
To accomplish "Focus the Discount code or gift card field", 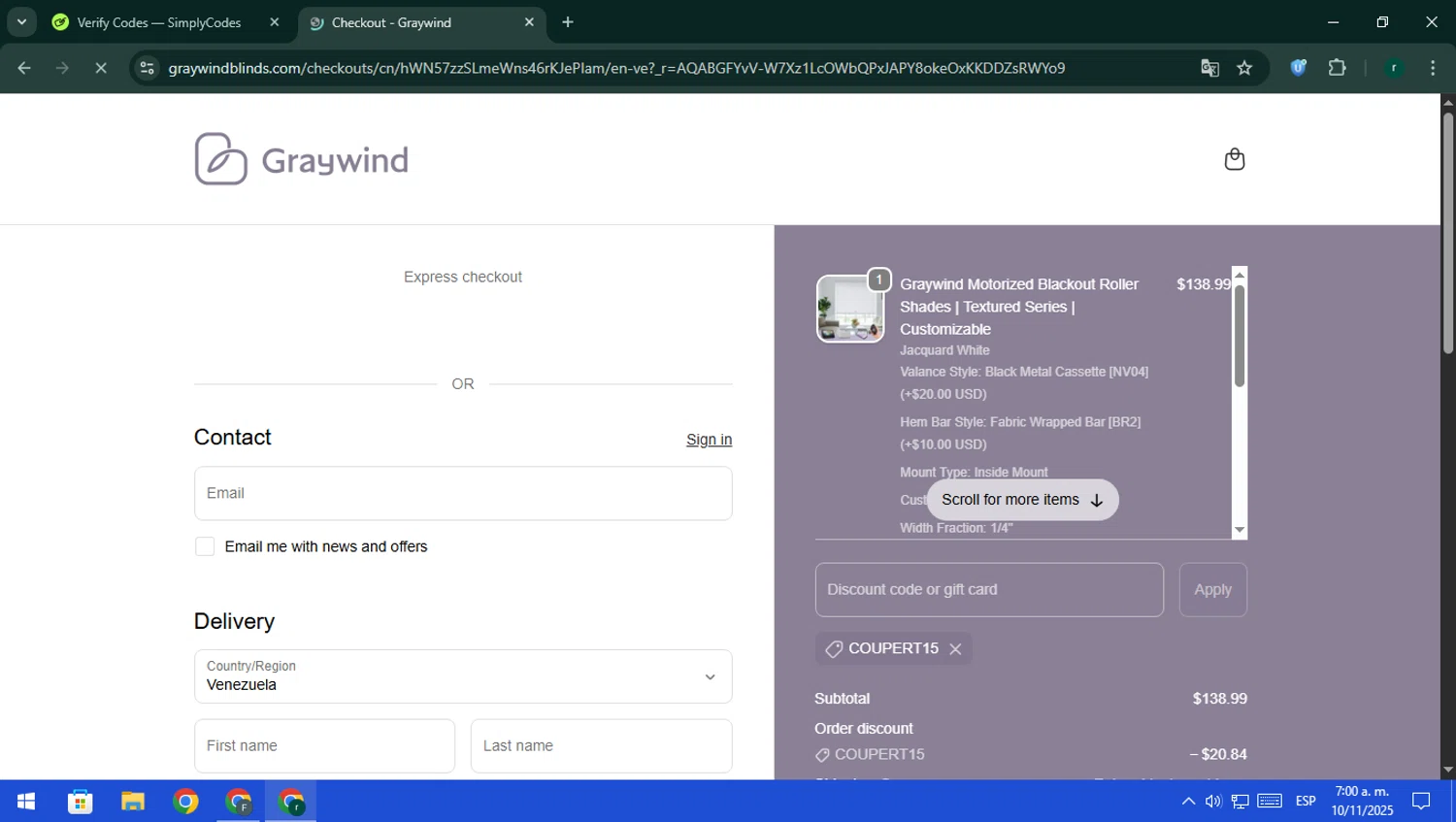I will pos(989,590).
